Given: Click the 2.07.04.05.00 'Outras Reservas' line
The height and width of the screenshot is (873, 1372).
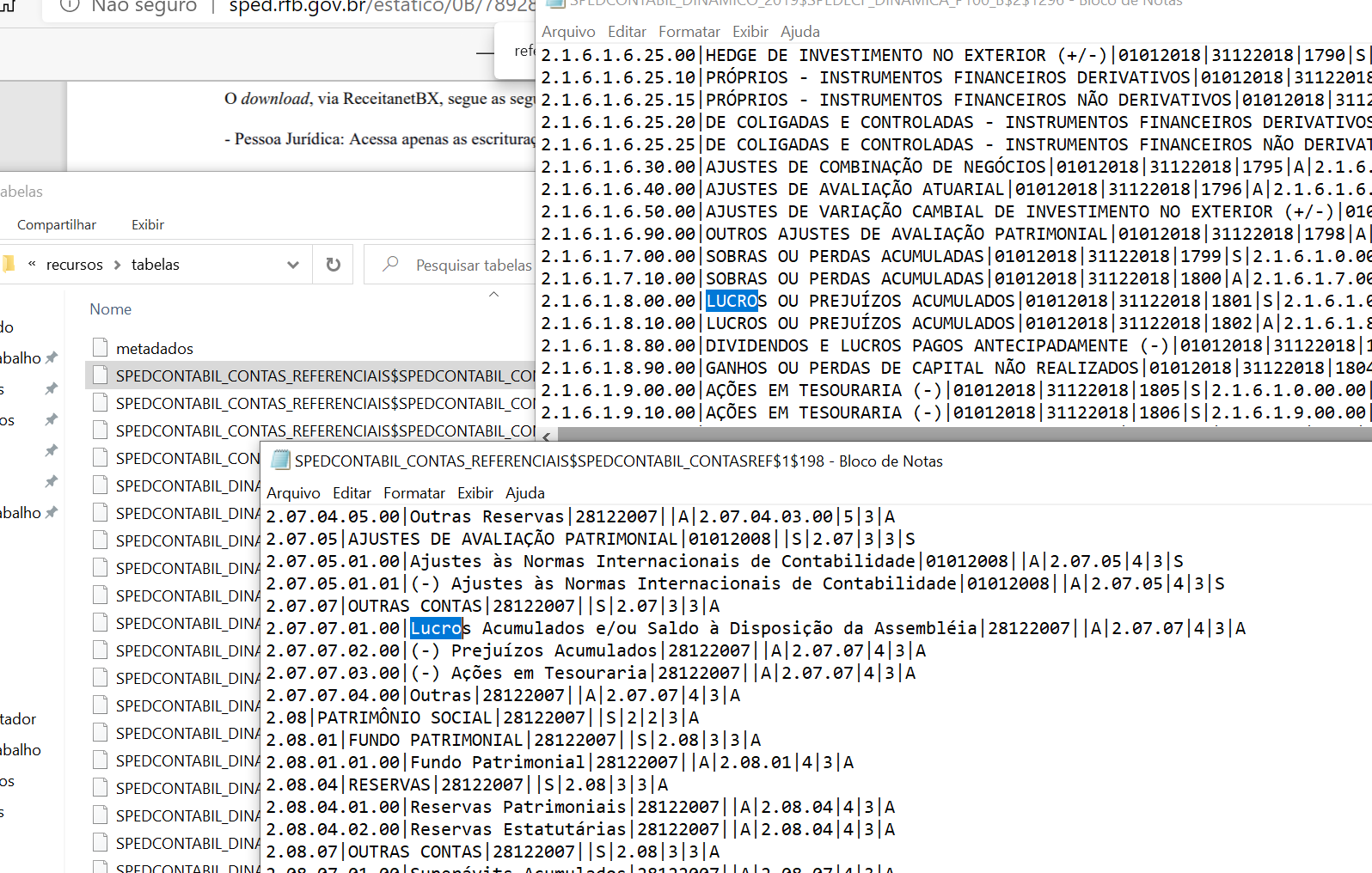Looking at the screenshot, I should click(581, 516).
